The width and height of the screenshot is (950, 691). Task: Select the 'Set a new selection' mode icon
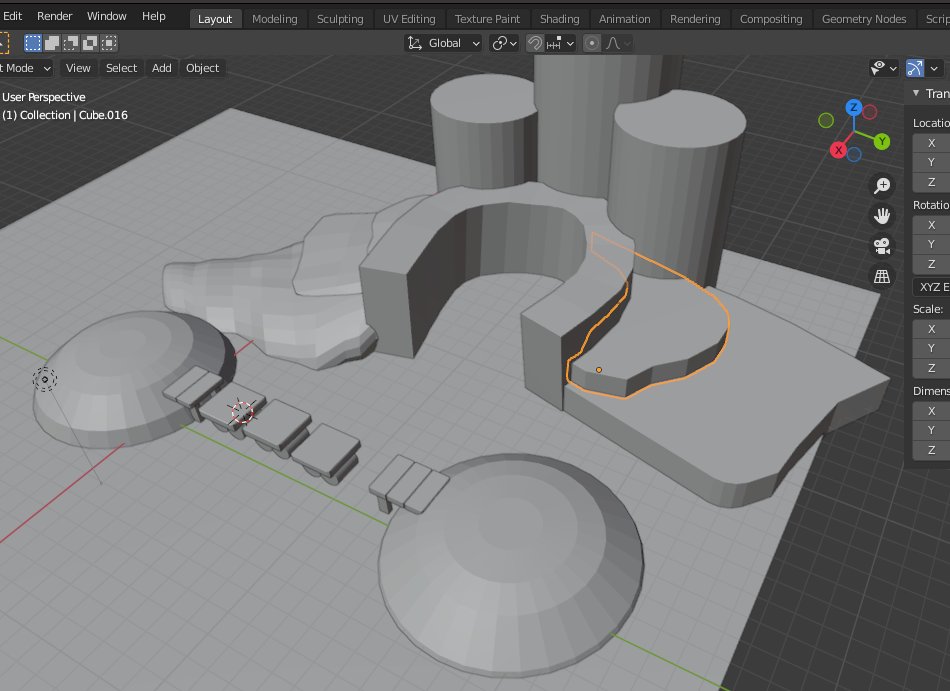(33, 43)
